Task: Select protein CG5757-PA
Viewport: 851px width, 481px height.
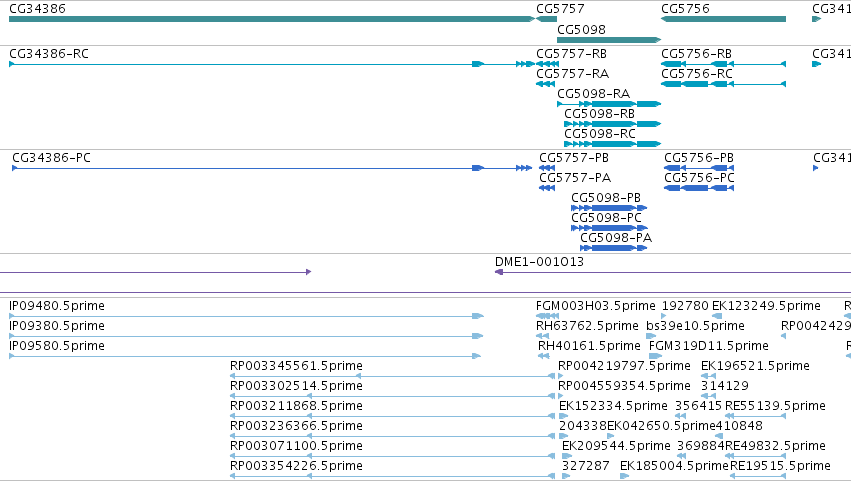Action: tap(575, 178)
